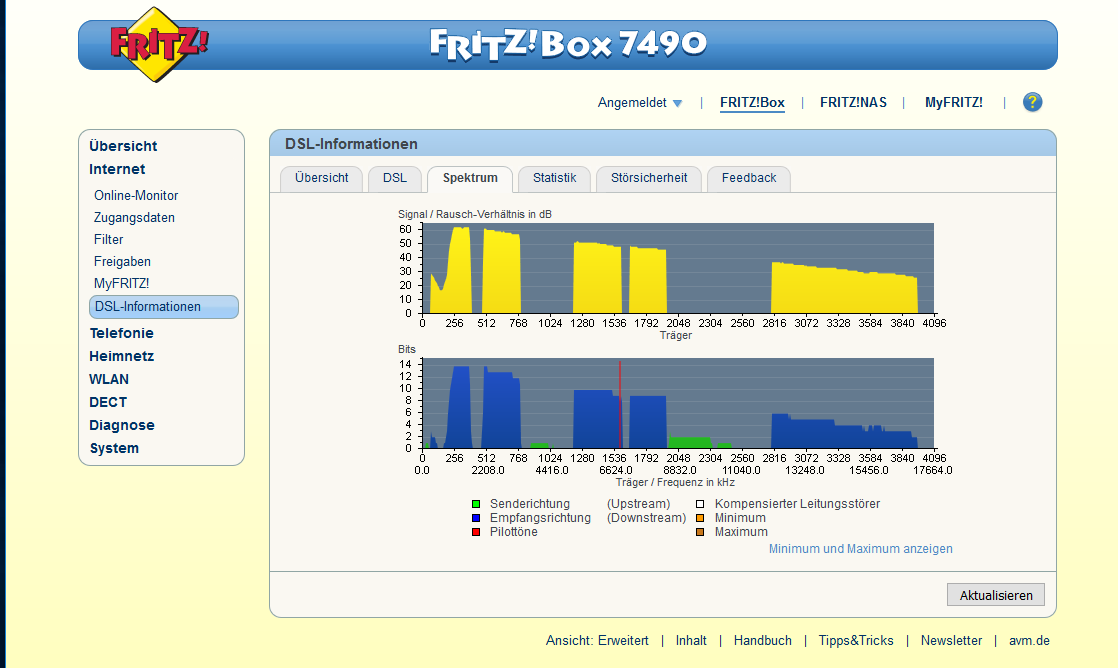1118x668 pixels.
Task: Open the Inhalt footer link
Action: pos(691,641)
